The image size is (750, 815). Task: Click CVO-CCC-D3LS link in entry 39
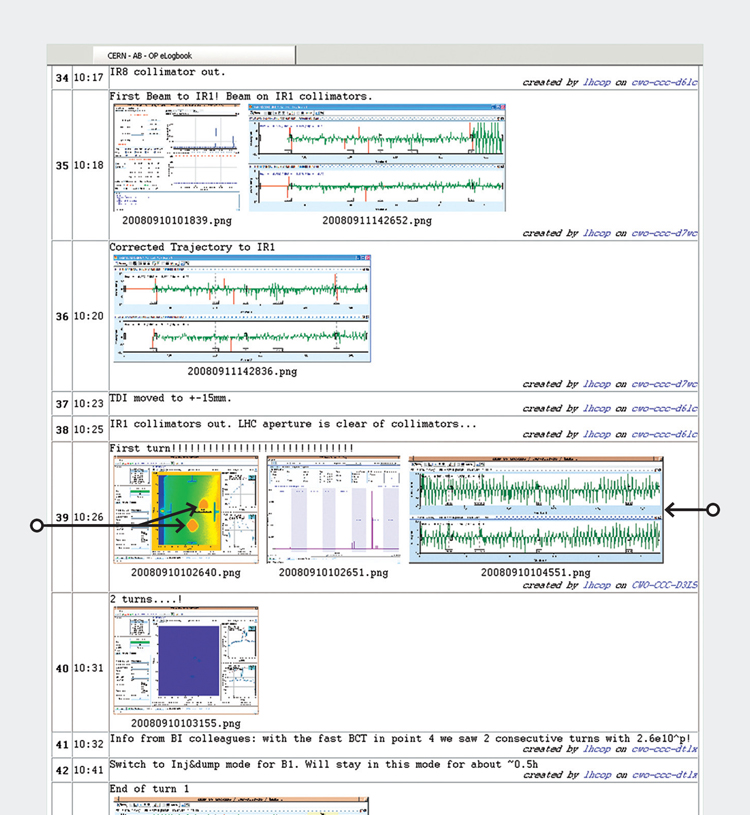point(664,585)
